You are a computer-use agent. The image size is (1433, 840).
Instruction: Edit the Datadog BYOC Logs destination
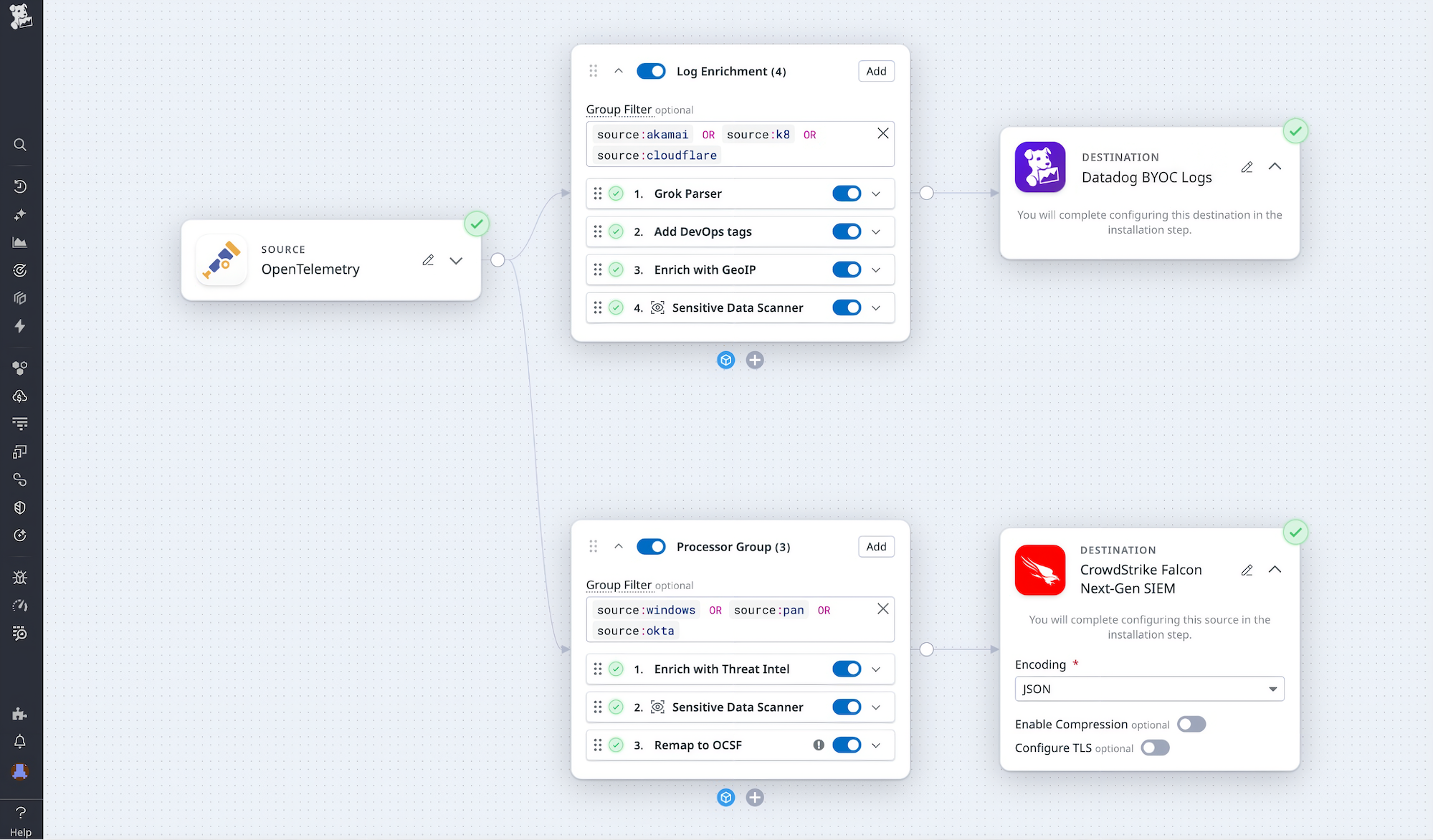coord(1247,167)
